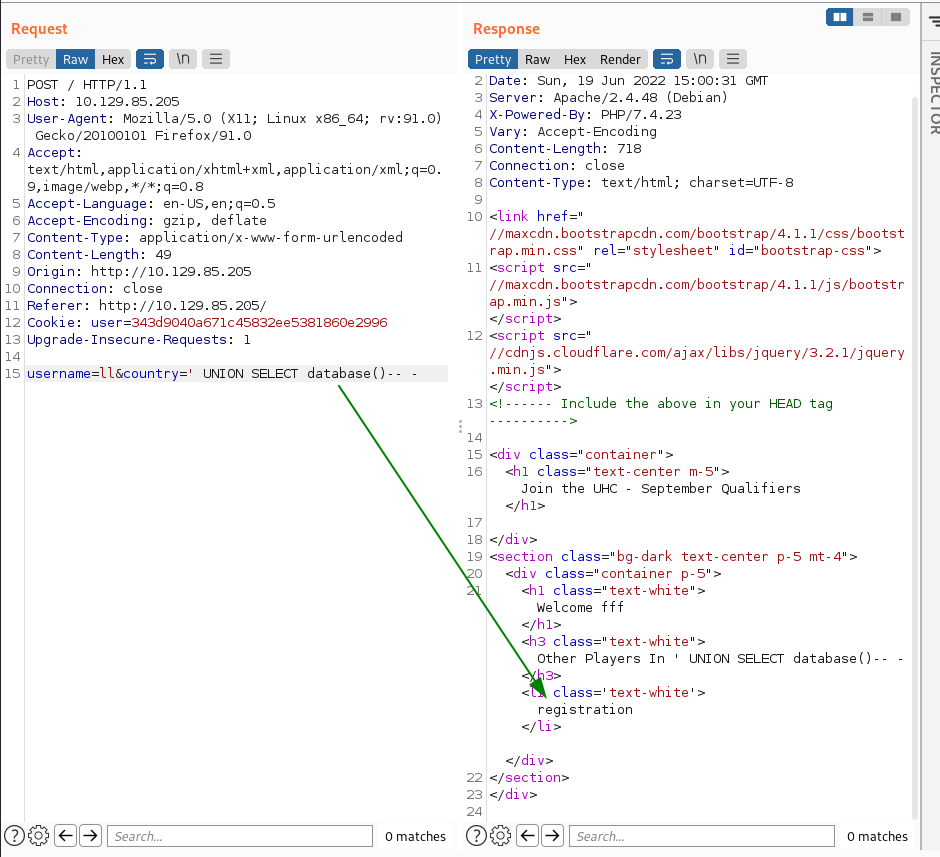Open Hex tab in Response panel
Screen dimensions: 940x857
pyautogui.click(x=575, y=59)
